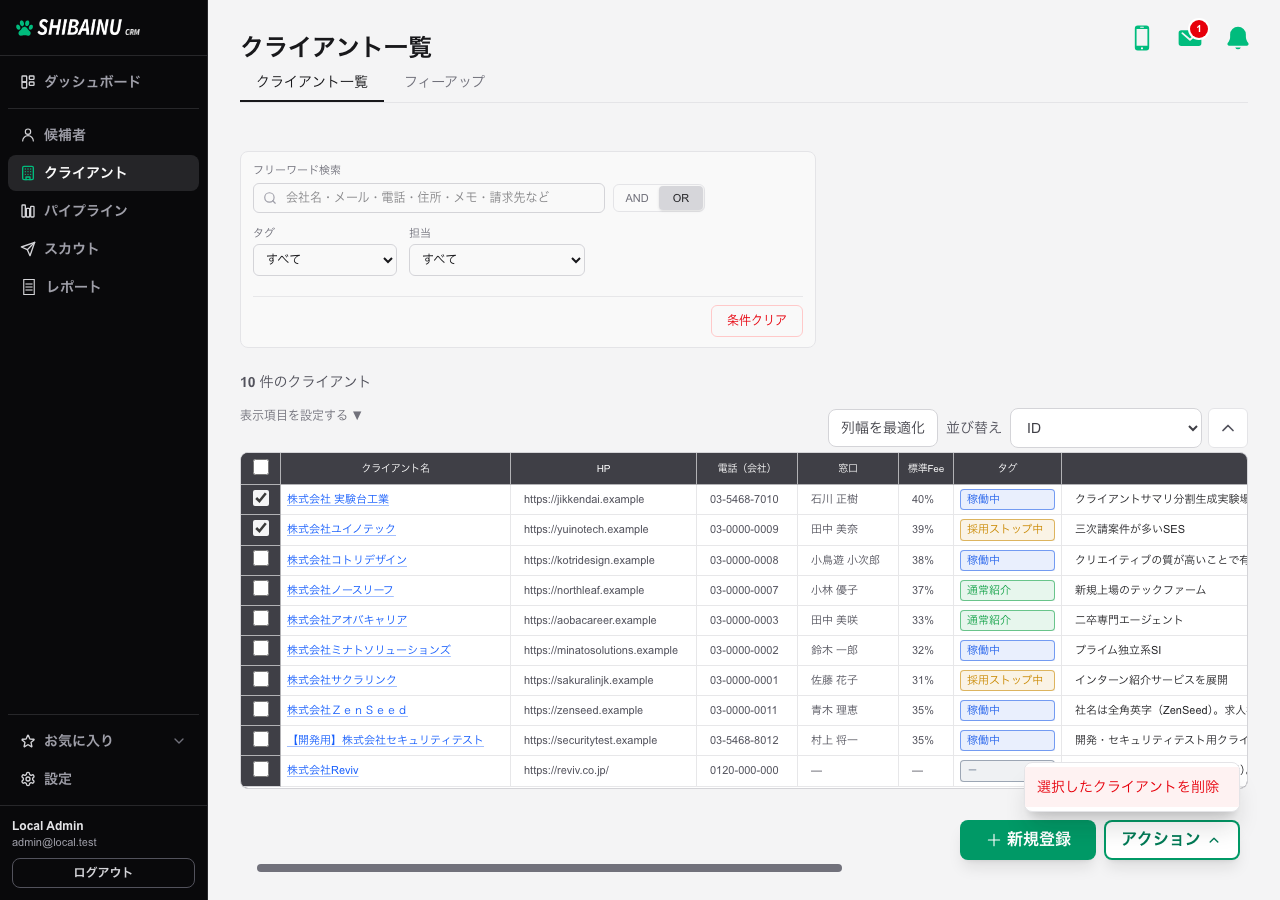The image size is (1280, 900).
Task: Check 株式会社Reviv row checkbox
Action: (261, 769)
